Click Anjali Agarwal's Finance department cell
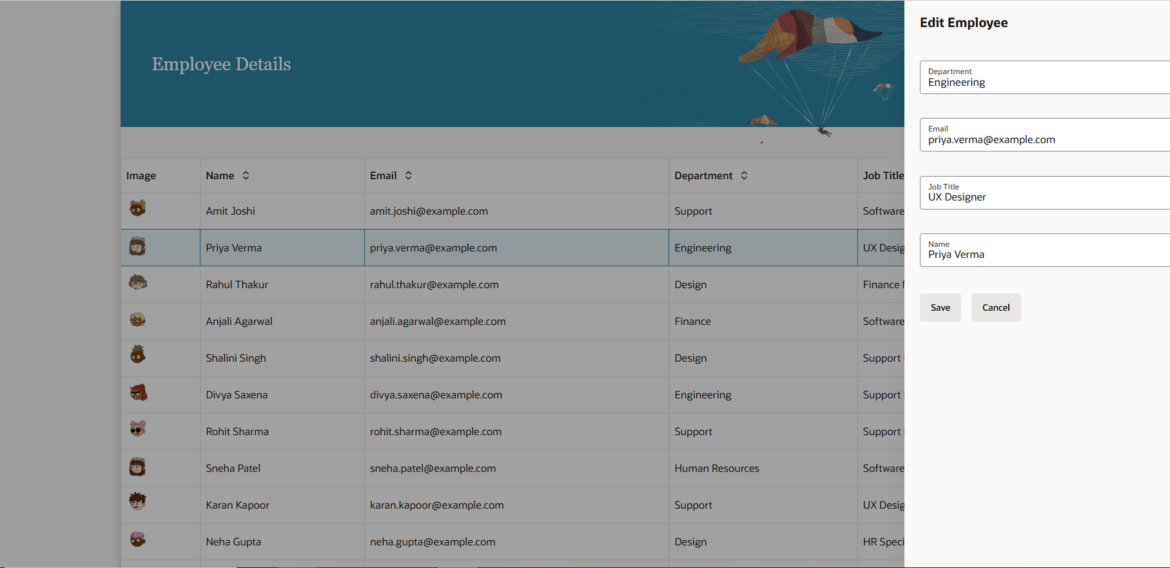The width and height of the screenshot is (1170, 568). pyautogui.click(x=763, y=322)
